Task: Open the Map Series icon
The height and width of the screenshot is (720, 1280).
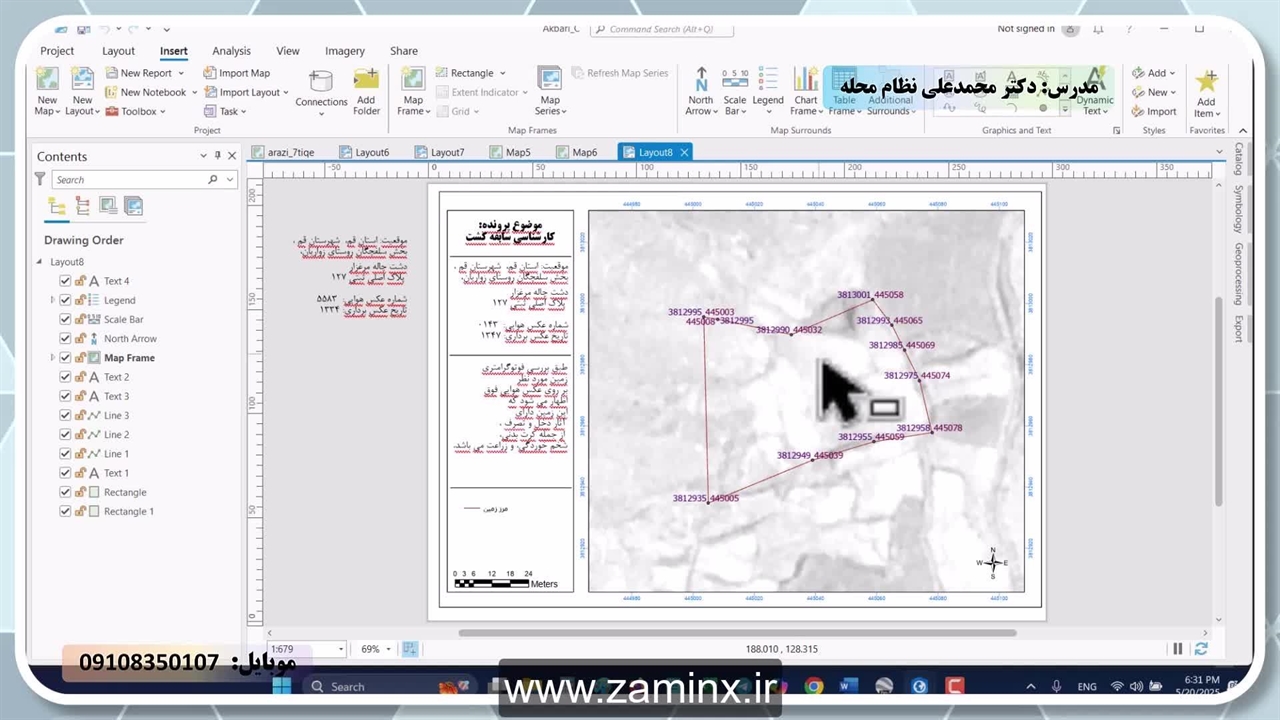Action: click(550, 80)
